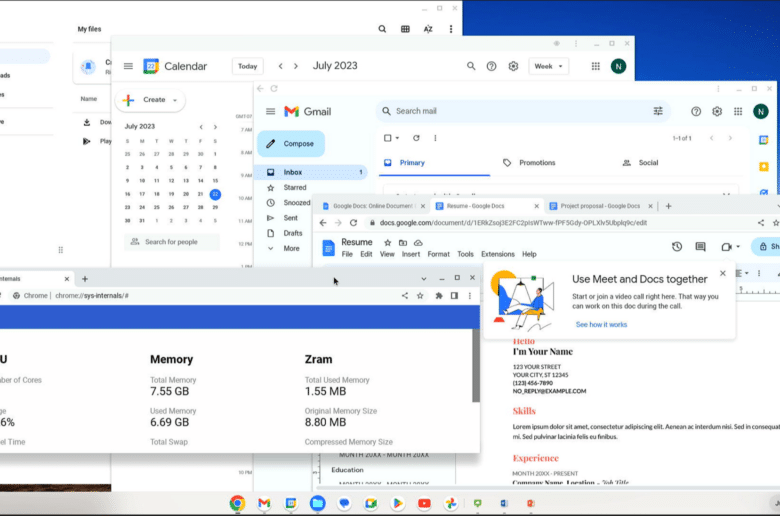Viewport: 780px width, 516px height.
Task: Open the AZ sort options in Files
Action: click(x=428, y=29)
